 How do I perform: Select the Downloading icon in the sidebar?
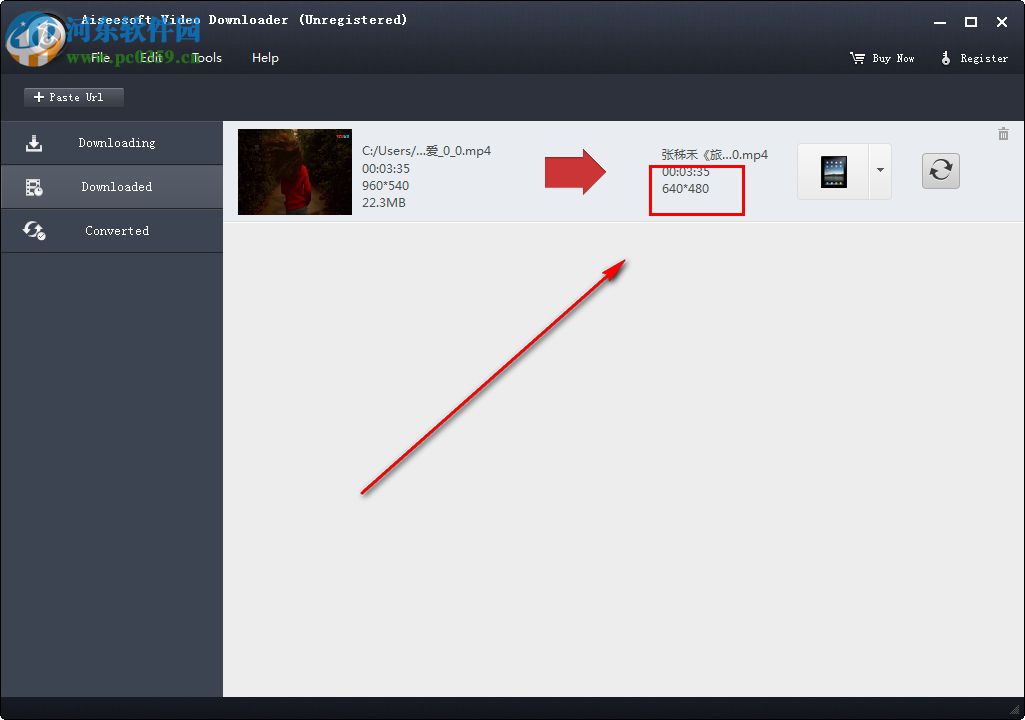(34, 142)
